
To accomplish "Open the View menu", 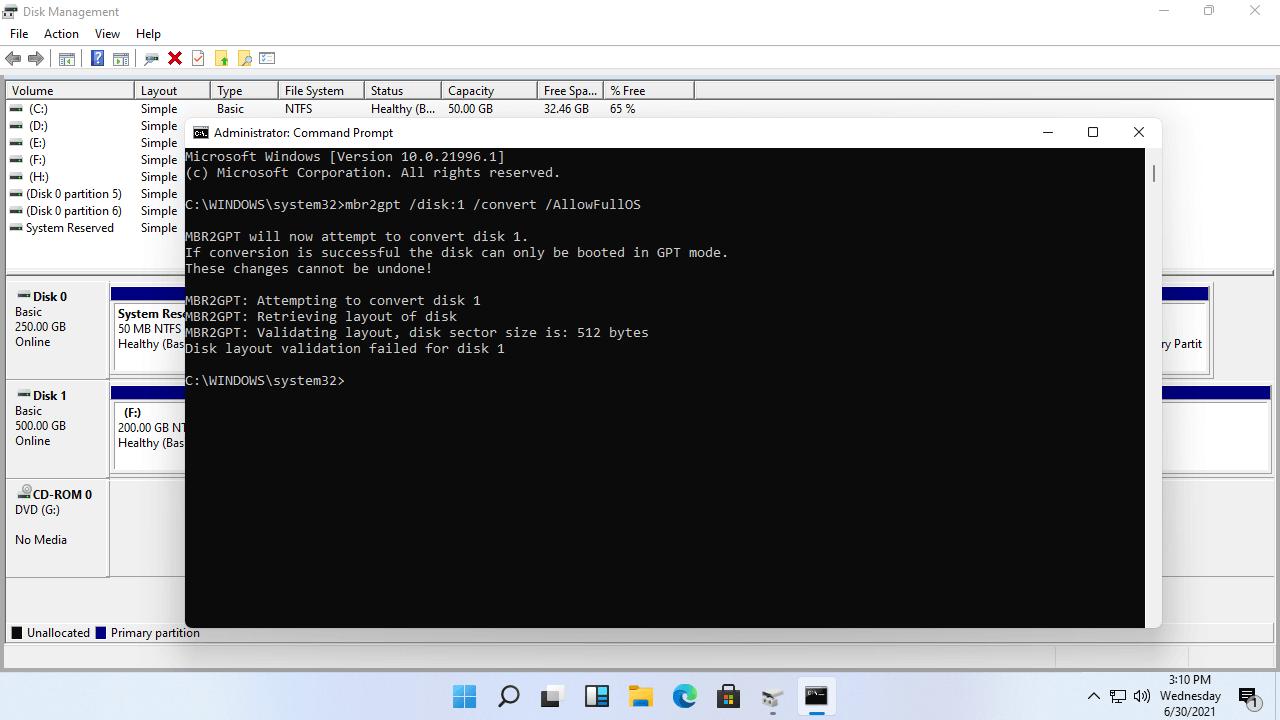I will 107,34.
